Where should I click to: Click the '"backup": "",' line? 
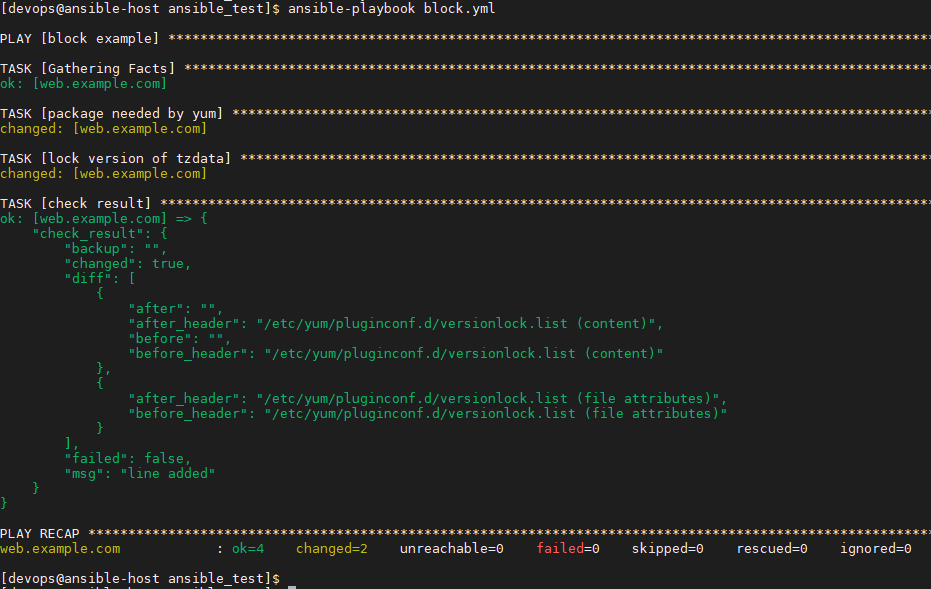(116, 249)
